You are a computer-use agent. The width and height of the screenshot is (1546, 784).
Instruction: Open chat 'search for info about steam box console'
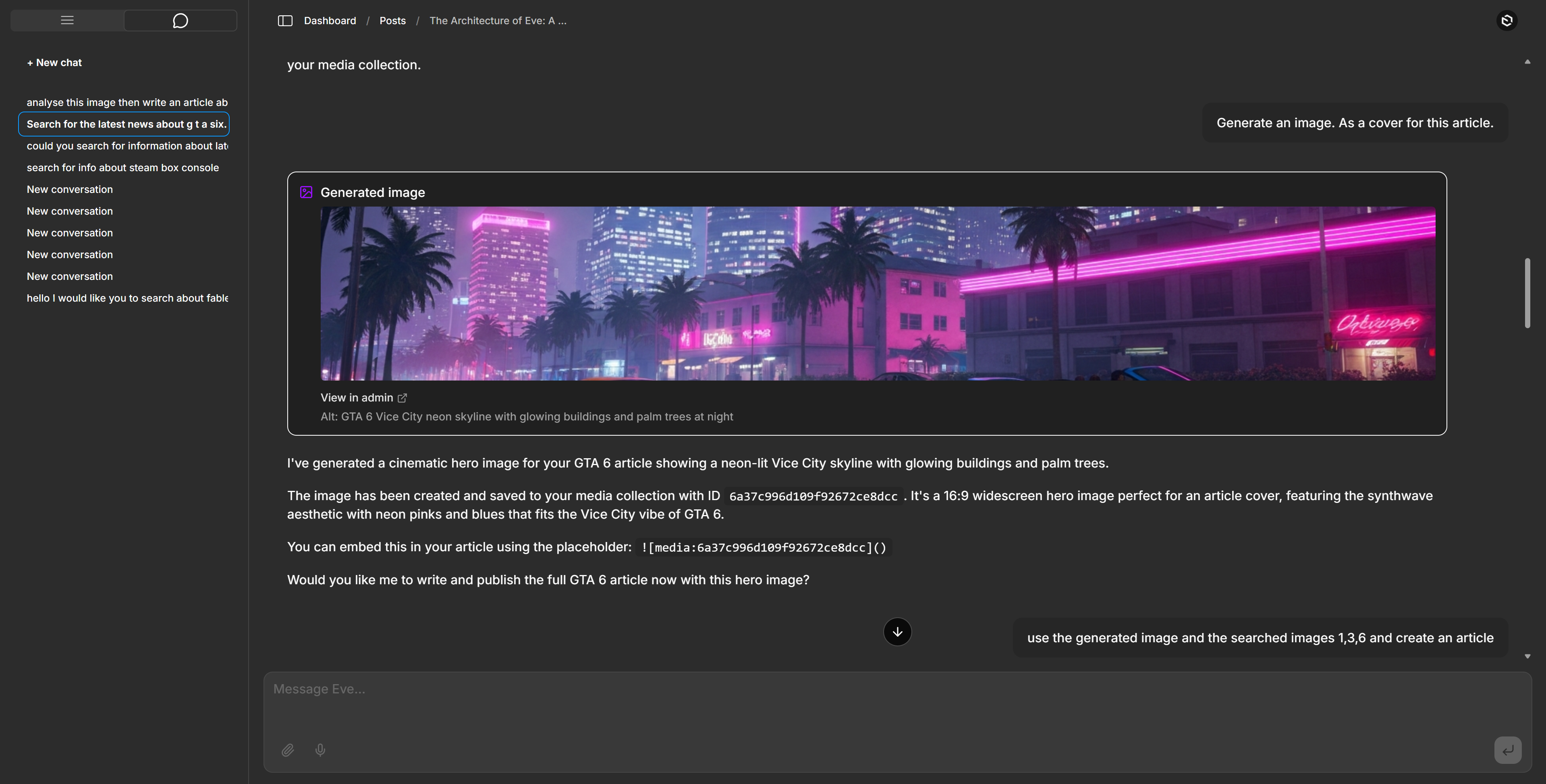pyautogui.click(x=124, y=168)
